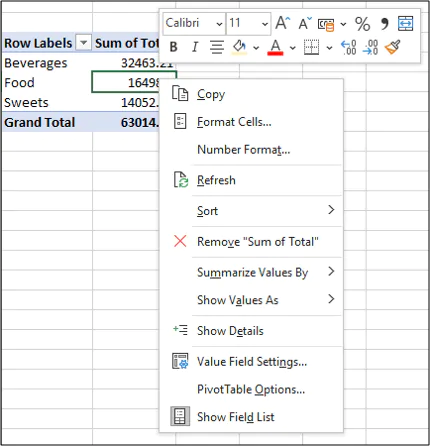Expand Show Values As submenu
The height and width of the screenshot is (446, 430).
click(x=252, y=300)
